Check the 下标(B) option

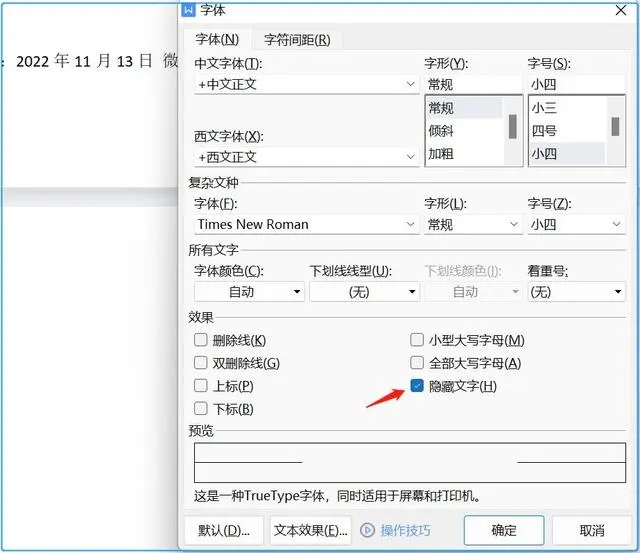(x=200, y=408)
